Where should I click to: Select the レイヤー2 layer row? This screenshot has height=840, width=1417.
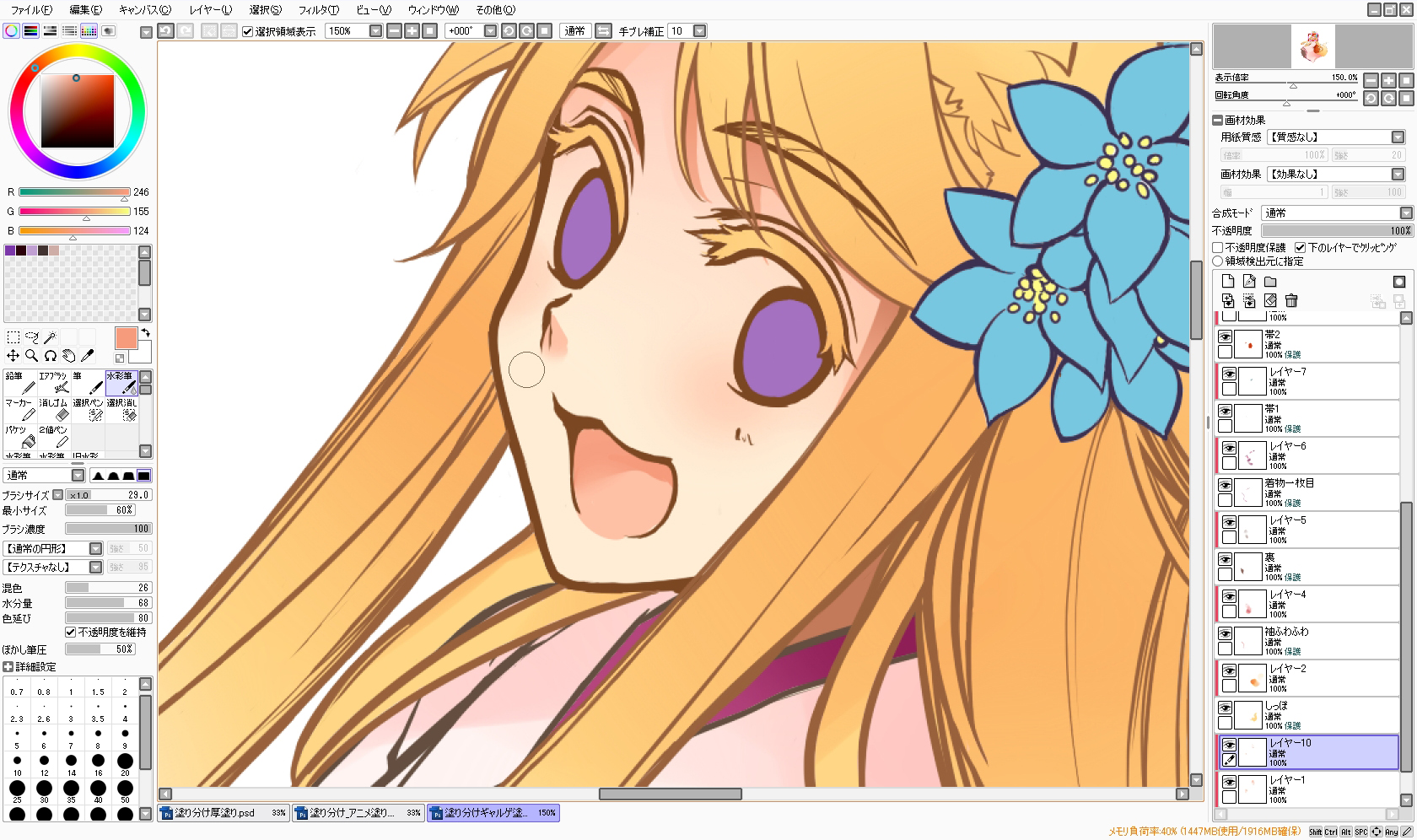[x=1308, y=678]
